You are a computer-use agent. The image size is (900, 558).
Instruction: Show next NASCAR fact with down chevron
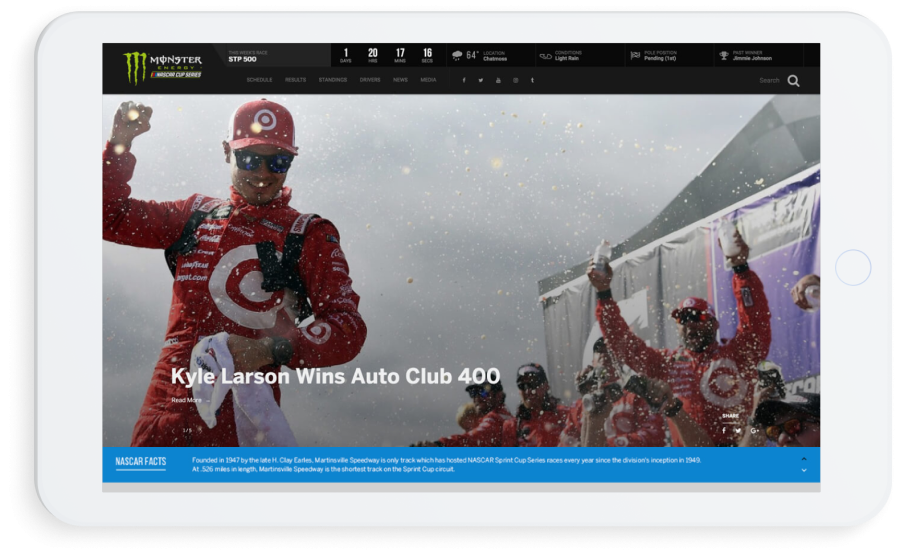click(x=804, y=470)
